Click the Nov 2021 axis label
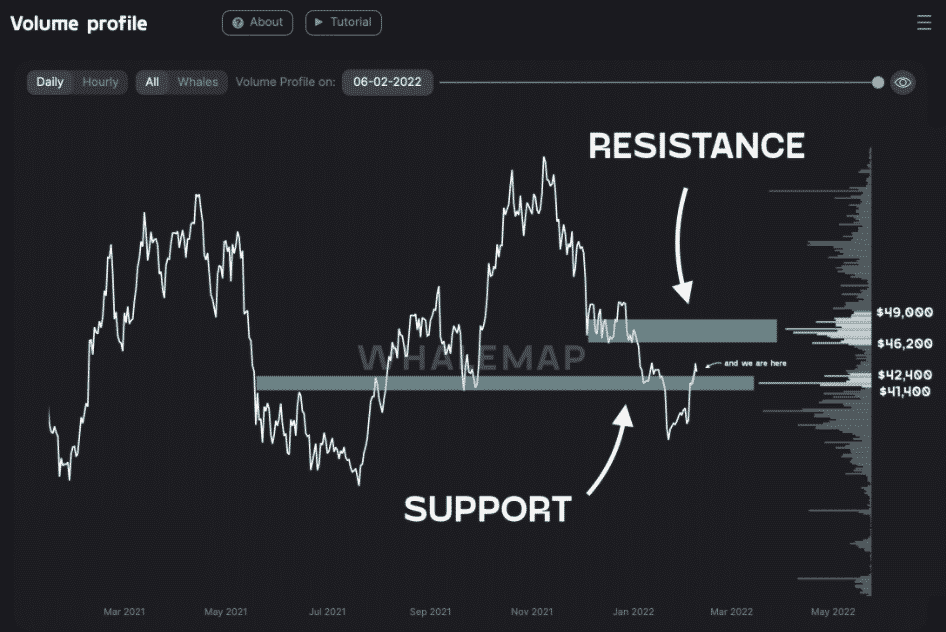This screenshot has width=946, height=632. click(531, 611)
